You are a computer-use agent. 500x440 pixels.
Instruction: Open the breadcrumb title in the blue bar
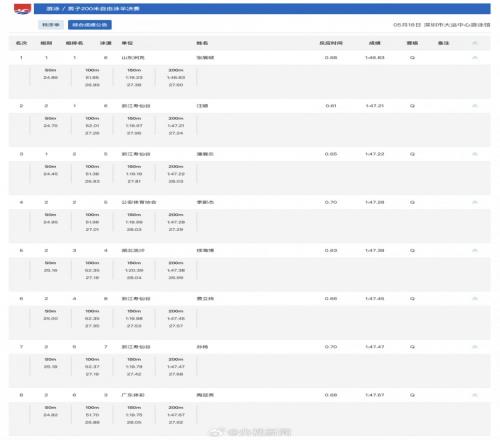point(93,9)
